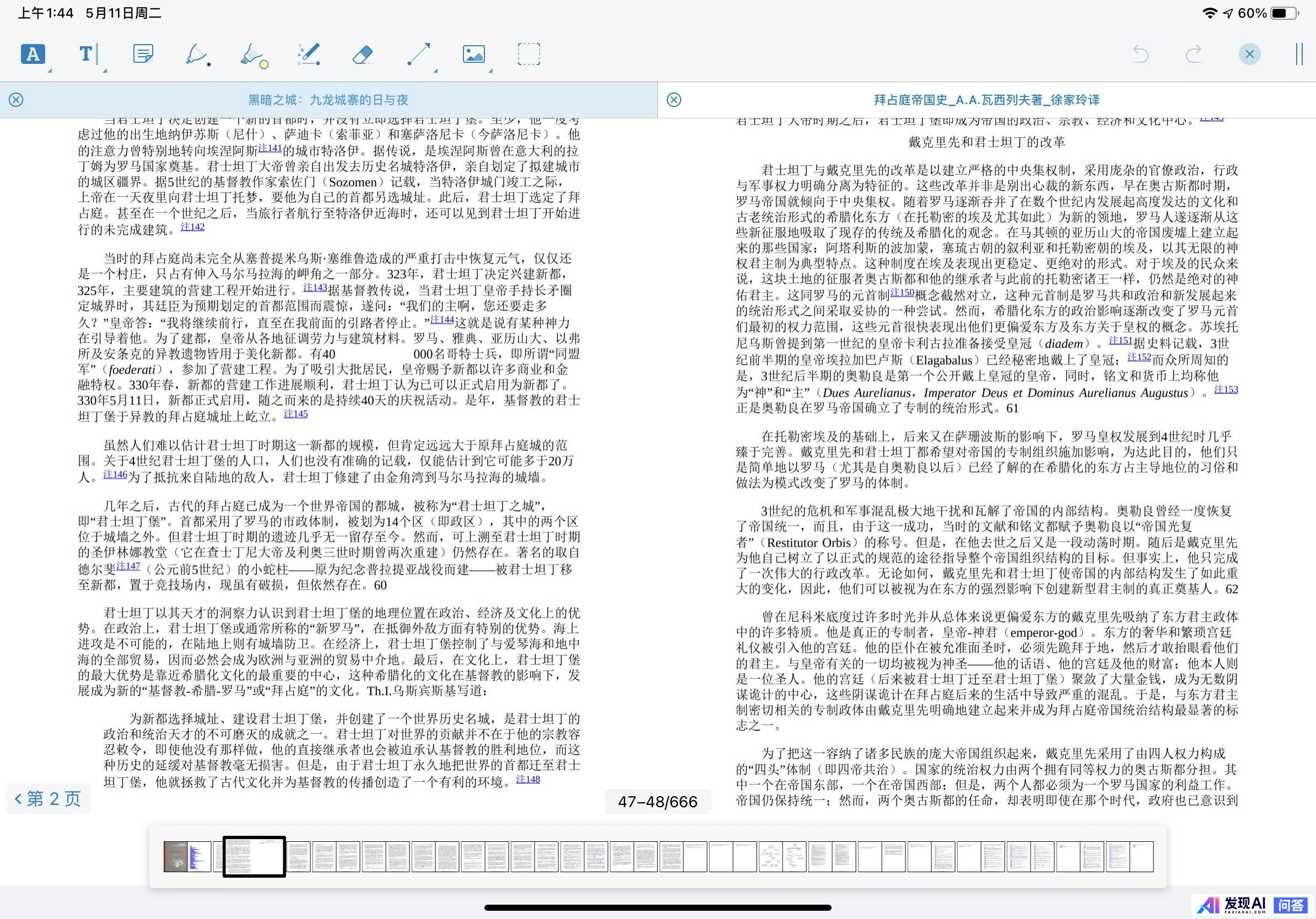Tap the location arrow status icon
Viewport: 1316px width, 919px height.
[1228, 13]
